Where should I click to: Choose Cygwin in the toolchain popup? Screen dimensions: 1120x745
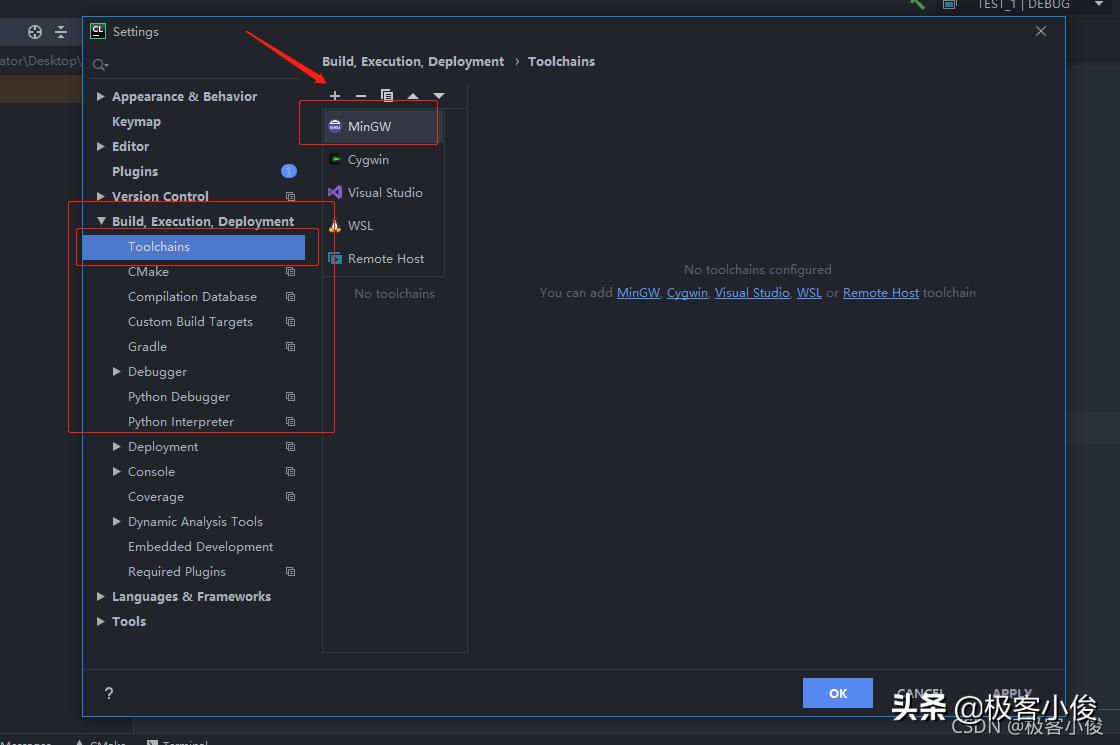pyautogui.click(x=368, y=160)
